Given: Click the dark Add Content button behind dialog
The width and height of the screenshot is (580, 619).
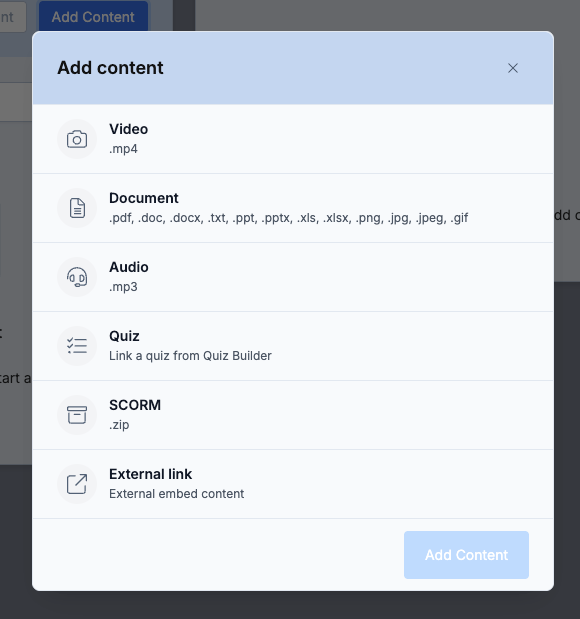Looking at the screenshot, I should click(93, 17).
